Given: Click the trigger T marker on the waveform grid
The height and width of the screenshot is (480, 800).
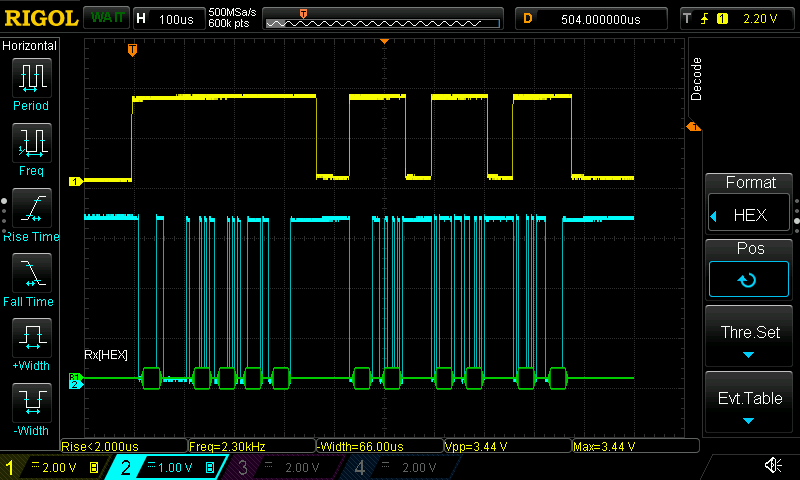Looking at the screenshot, I should pos(132,49).
